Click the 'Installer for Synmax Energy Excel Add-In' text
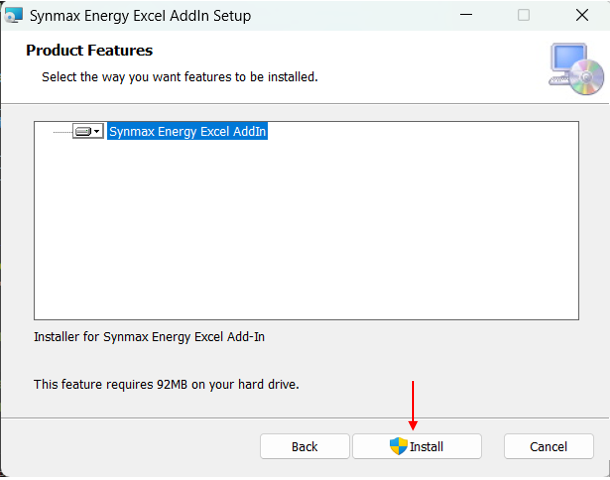The height and width of the screenshot is (480, 610). click(x=149, y=336)
